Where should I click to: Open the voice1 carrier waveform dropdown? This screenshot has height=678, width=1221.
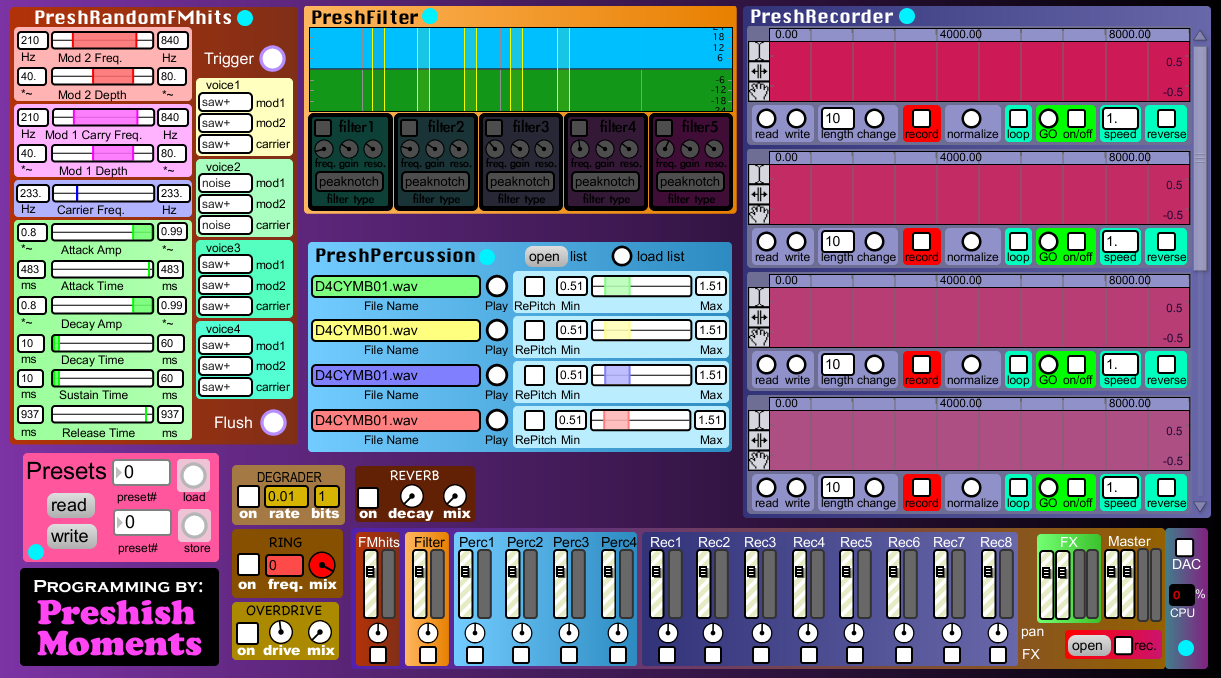click(225, 143)
